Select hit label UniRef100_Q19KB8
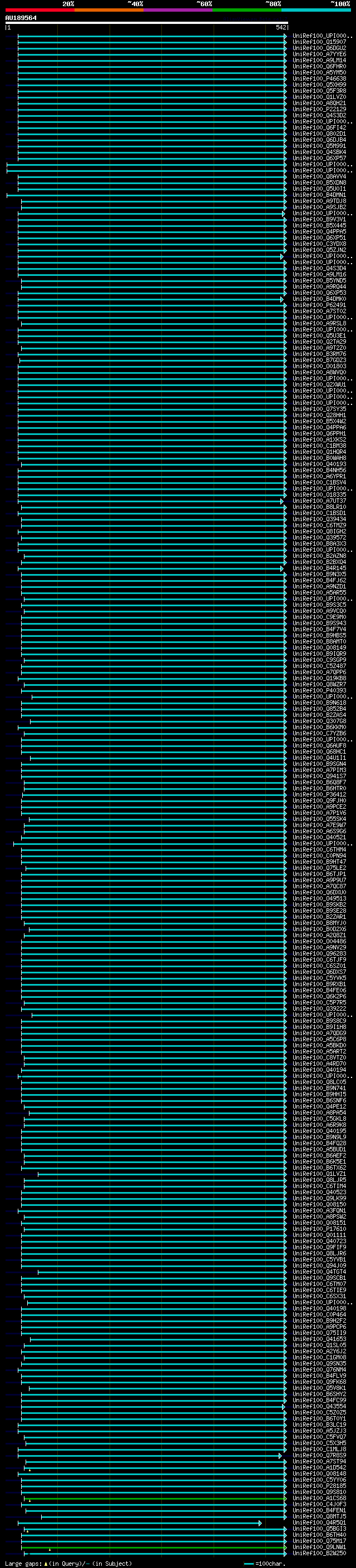The width and height of the screenshot is (356, 1568). tap(319, 678)
